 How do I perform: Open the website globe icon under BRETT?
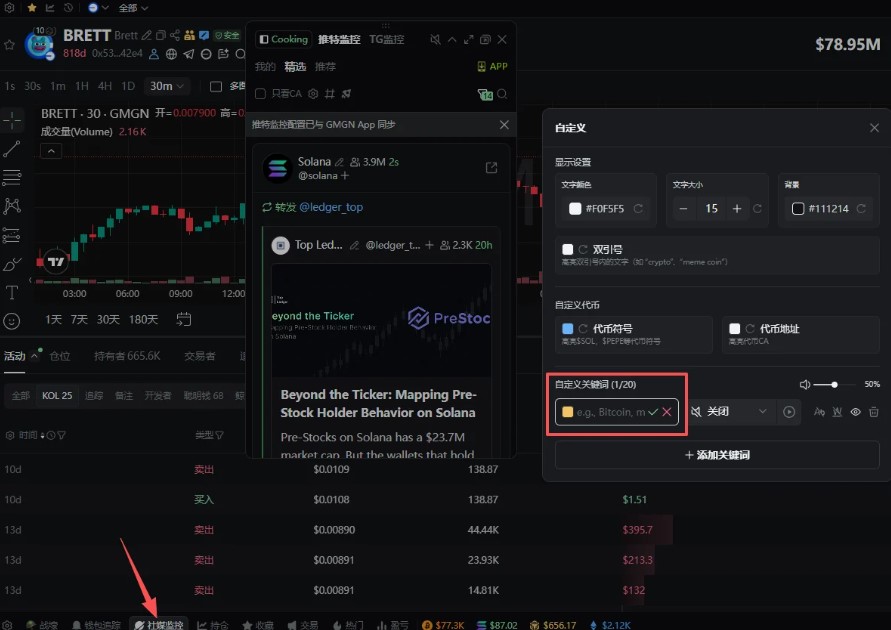tap(171, 54)
